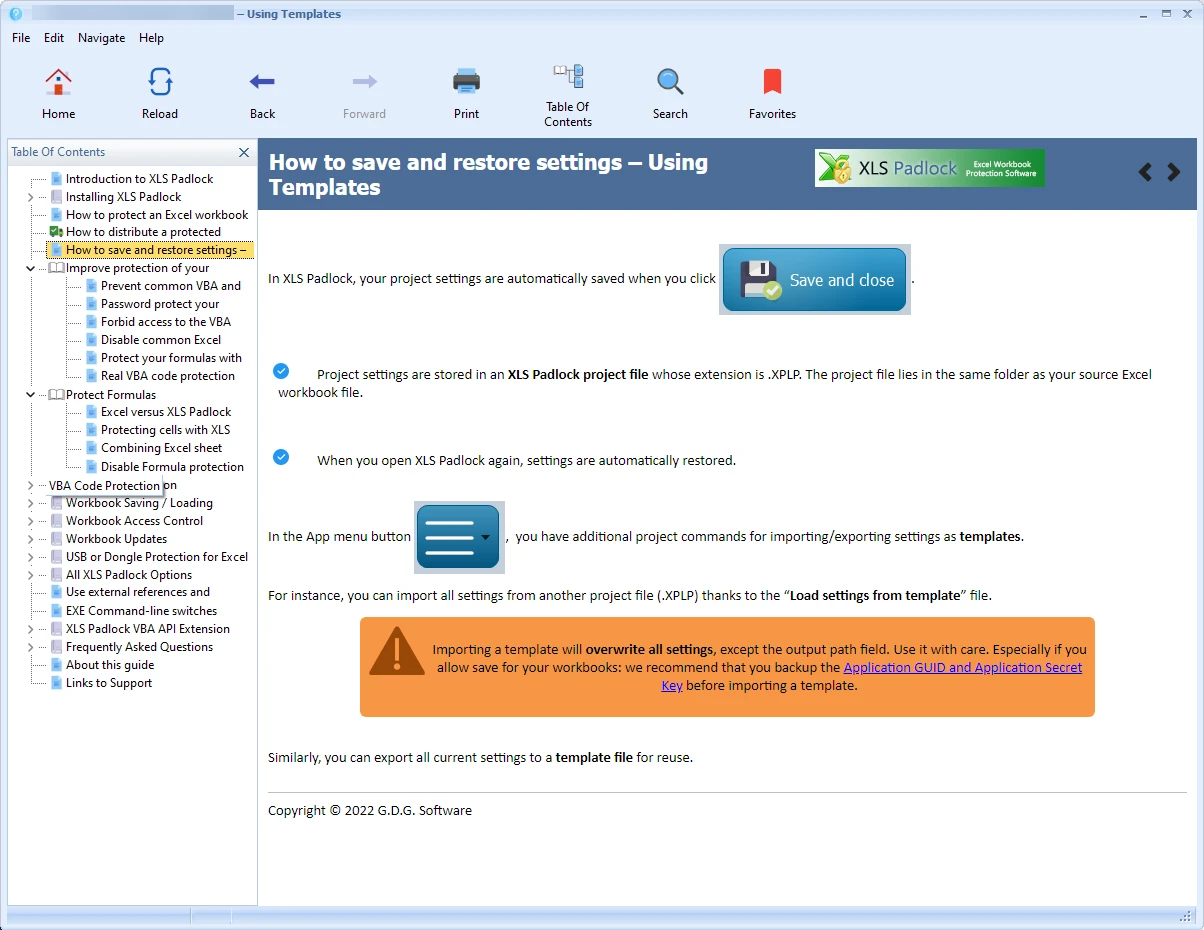The image size is (1204, 930).
Task: Print the page with the Print icon
Action: (x=466, y=82)
